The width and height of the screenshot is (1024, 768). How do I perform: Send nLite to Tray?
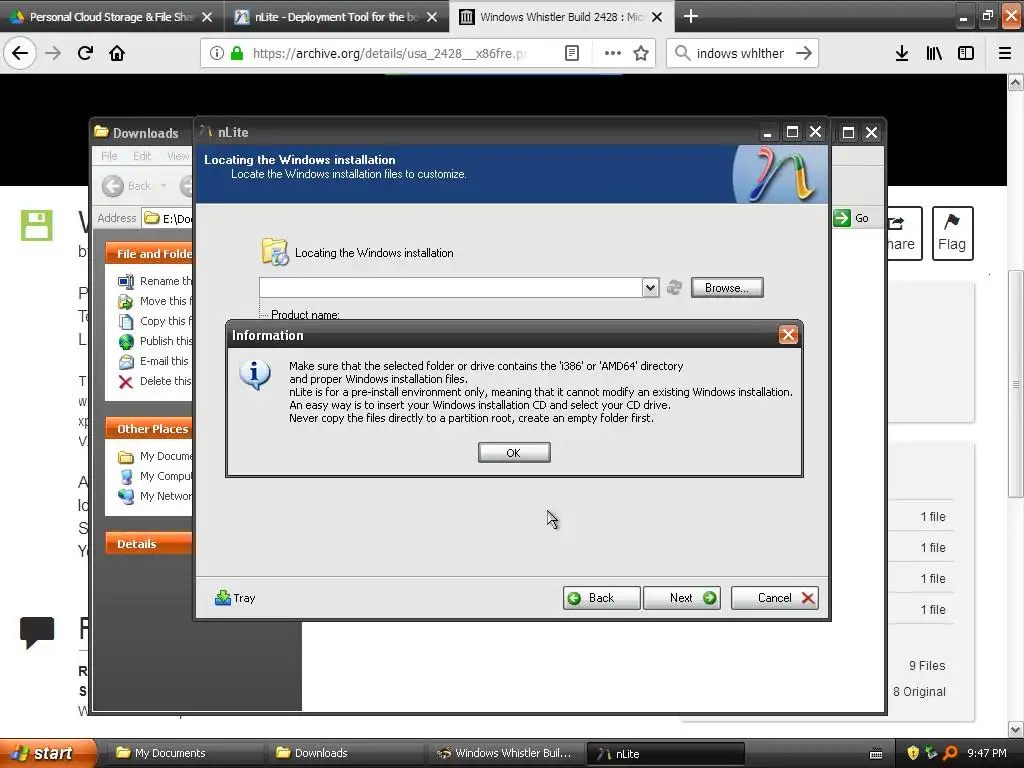click(x=235, y=598)
